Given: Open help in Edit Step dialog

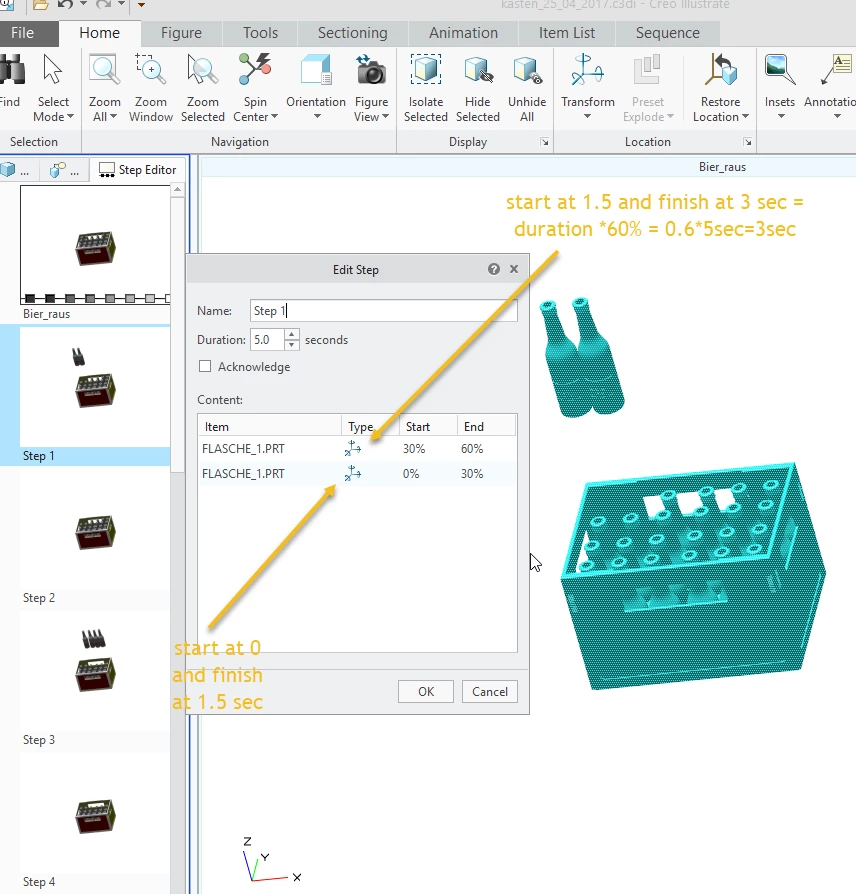Looking at the screenshot, I should pos(494,269).
